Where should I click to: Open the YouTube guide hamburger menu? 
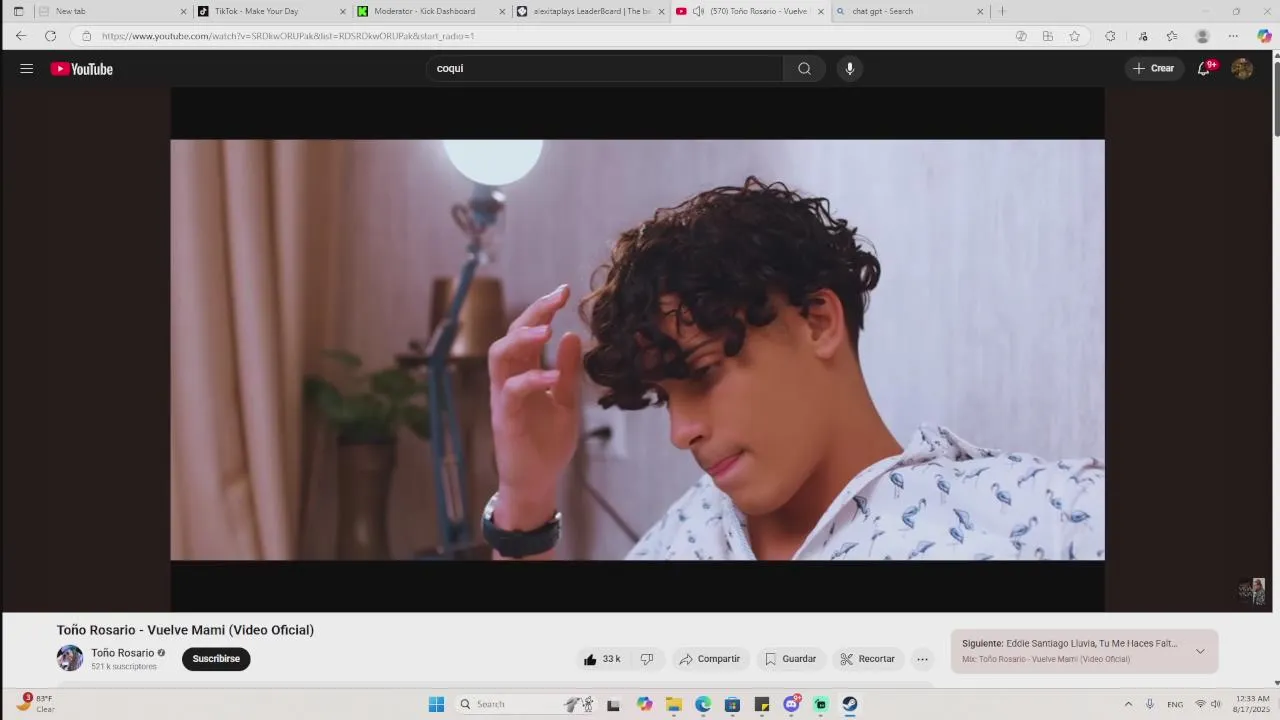coord(27,69)
